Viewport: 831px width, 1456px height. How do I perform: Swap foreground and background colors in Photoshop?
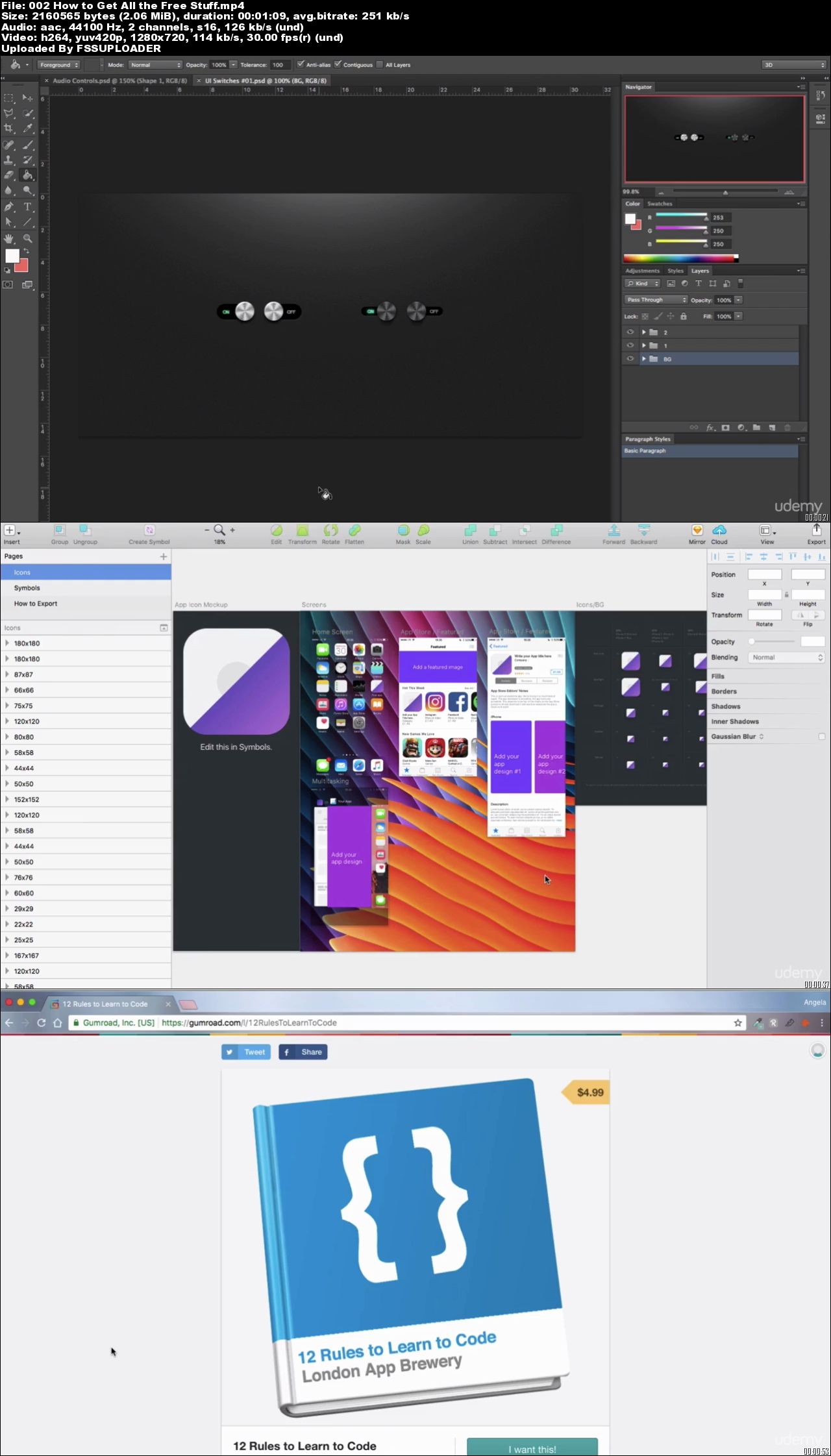tap(27, 251)
